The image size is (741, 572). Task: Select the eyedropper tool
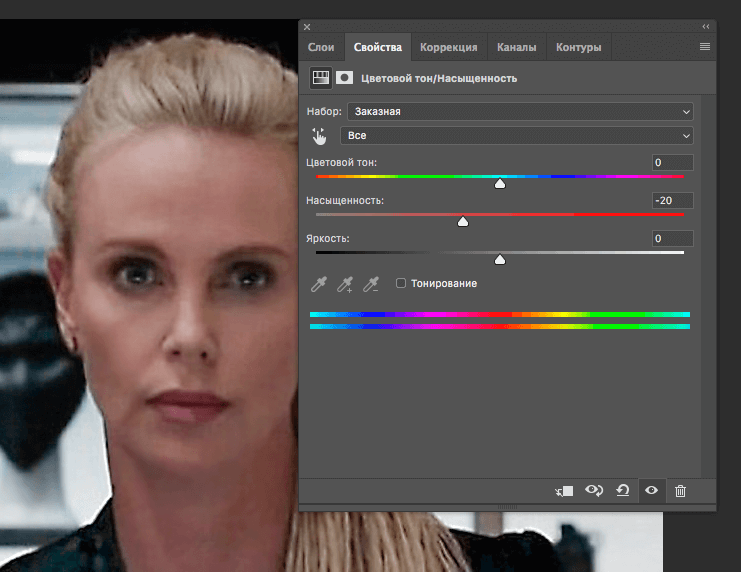coord(319,284)
